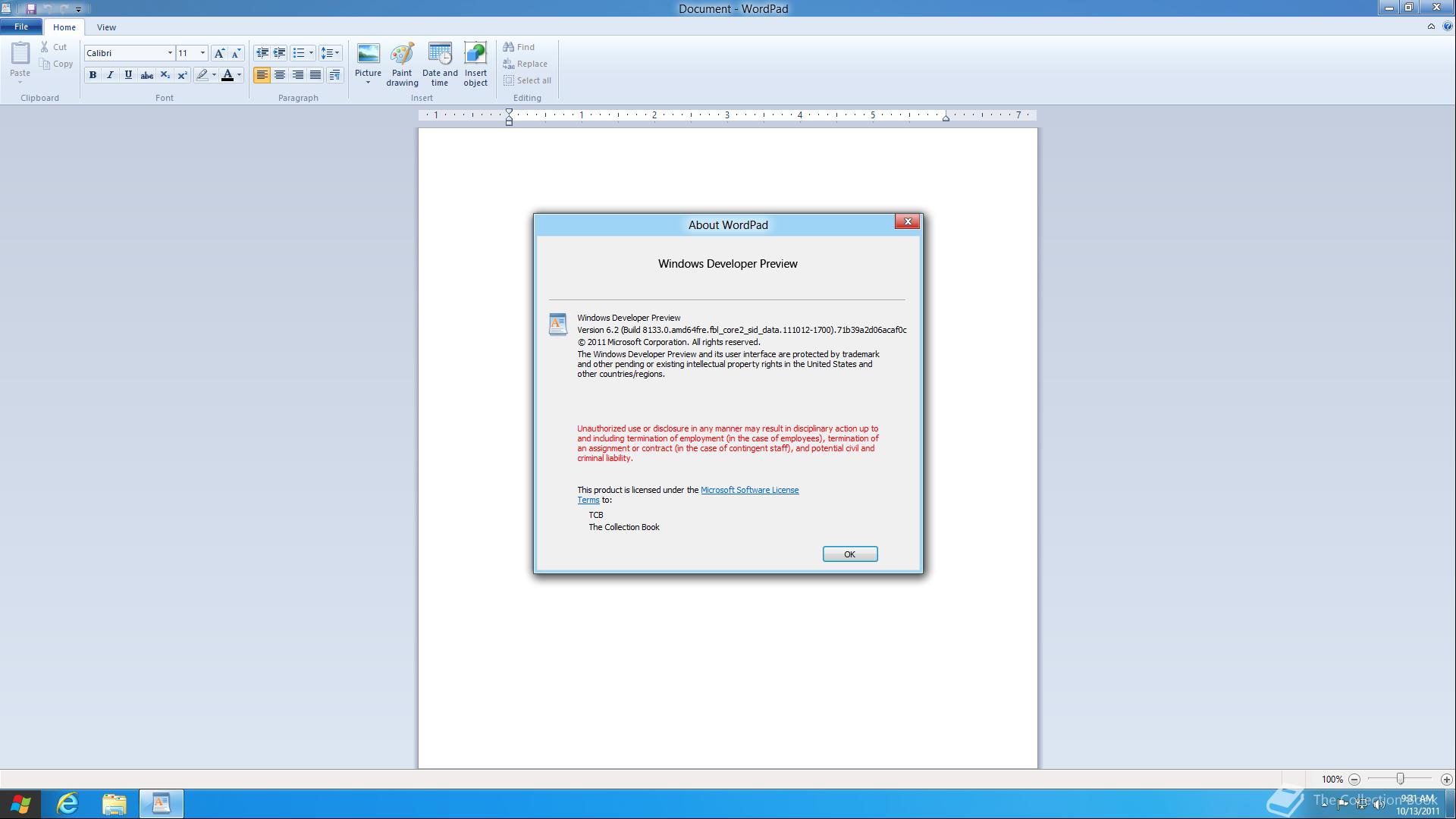Zoom in with the plus button
The image size is (1456, 819).
click(x=1446, y=780)
